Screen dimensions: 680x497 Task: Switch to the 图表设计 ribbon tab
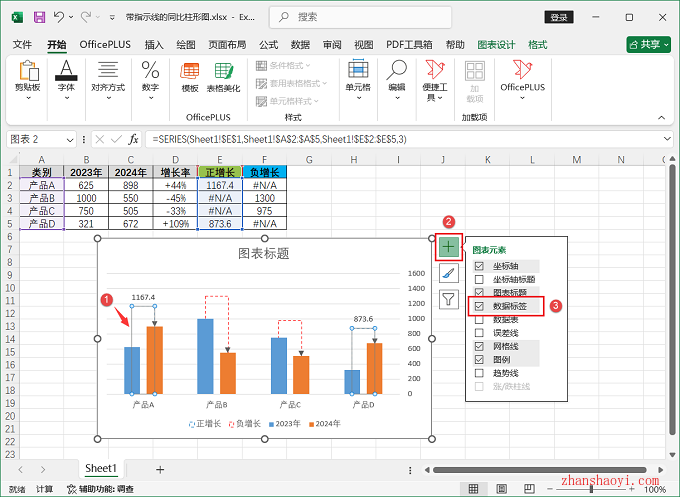[496, 45]
